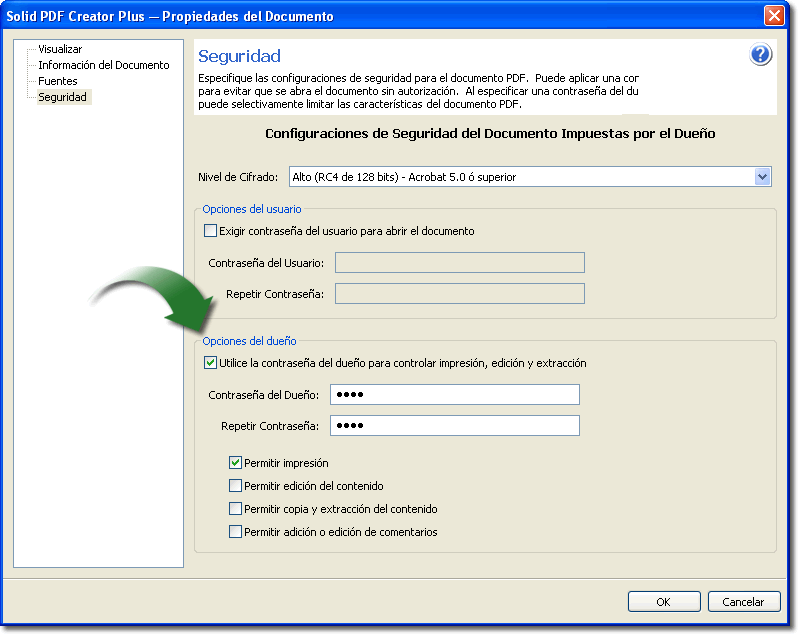Open Información del Documento section

click(104, 65)
